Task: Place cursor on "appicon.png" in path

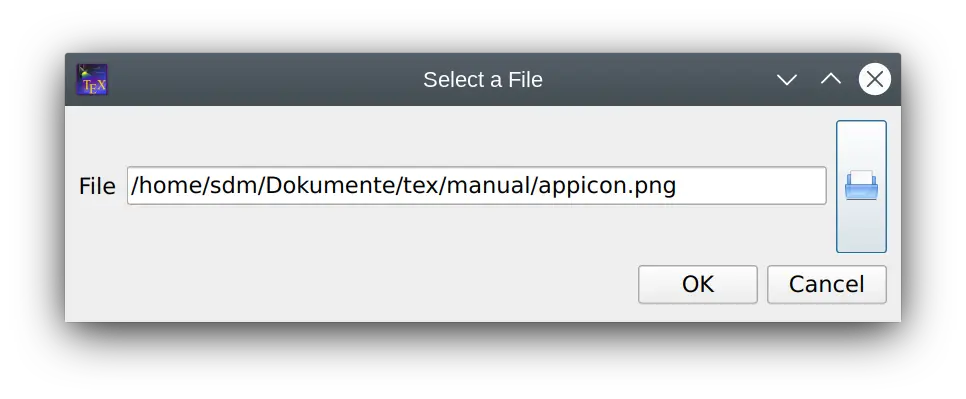Action: (607, 185)
